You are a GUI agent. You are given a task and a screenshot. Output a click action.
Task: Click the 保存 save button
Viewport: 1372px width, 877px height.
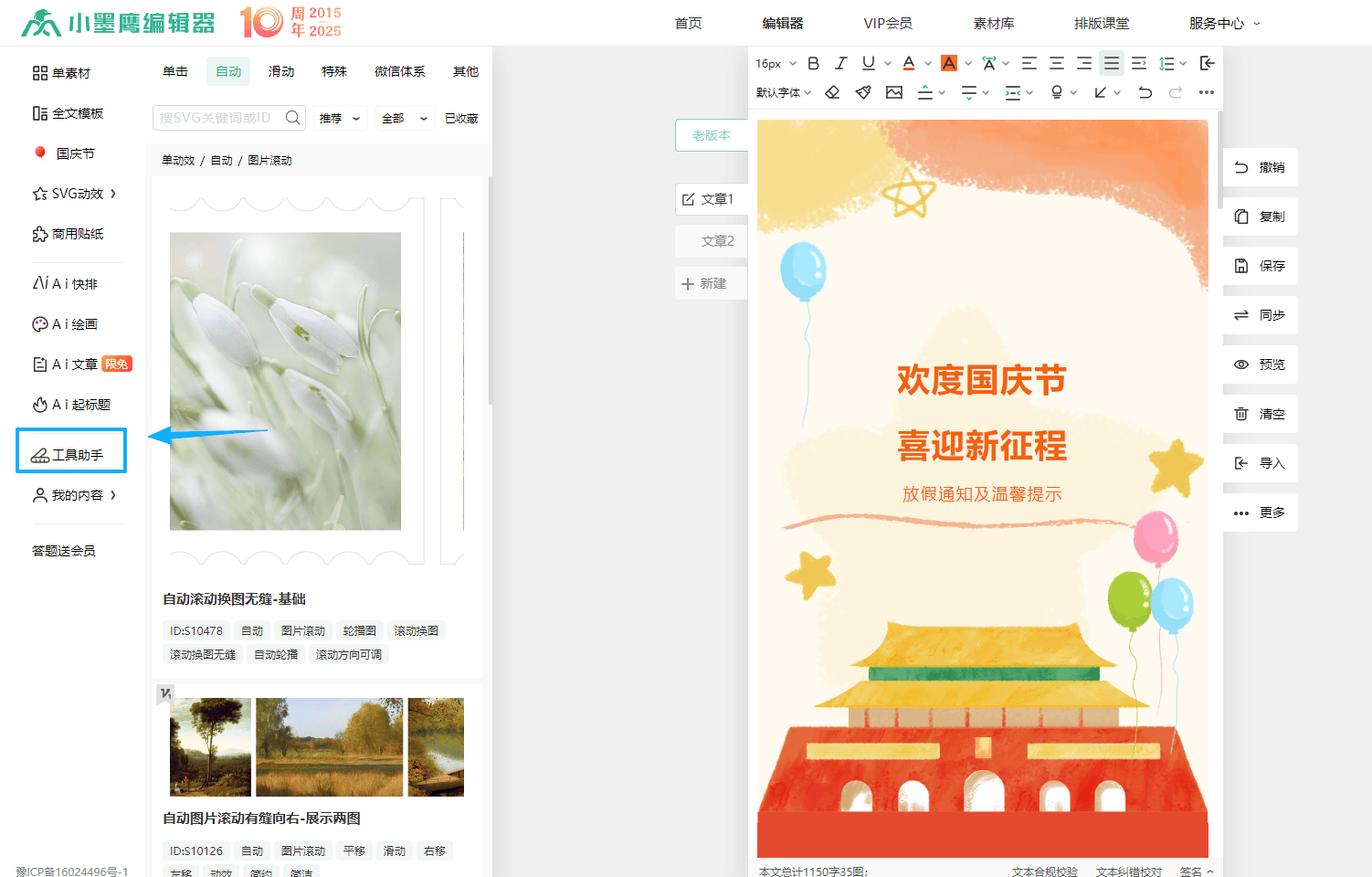(1260, 266)
